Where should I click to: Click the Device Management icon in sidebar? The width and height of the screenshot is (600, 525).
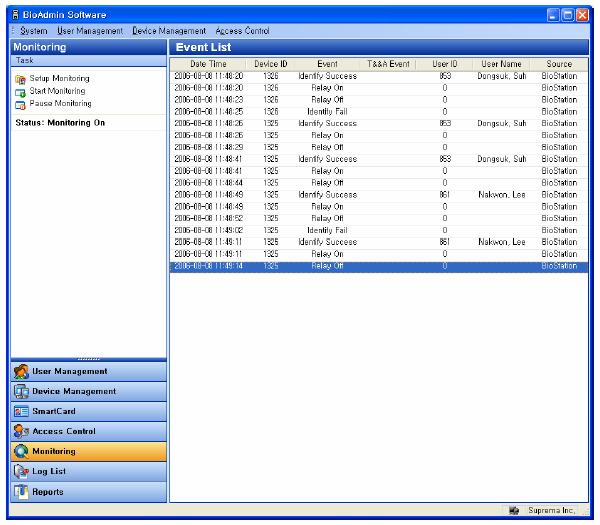tap(21, 391)
